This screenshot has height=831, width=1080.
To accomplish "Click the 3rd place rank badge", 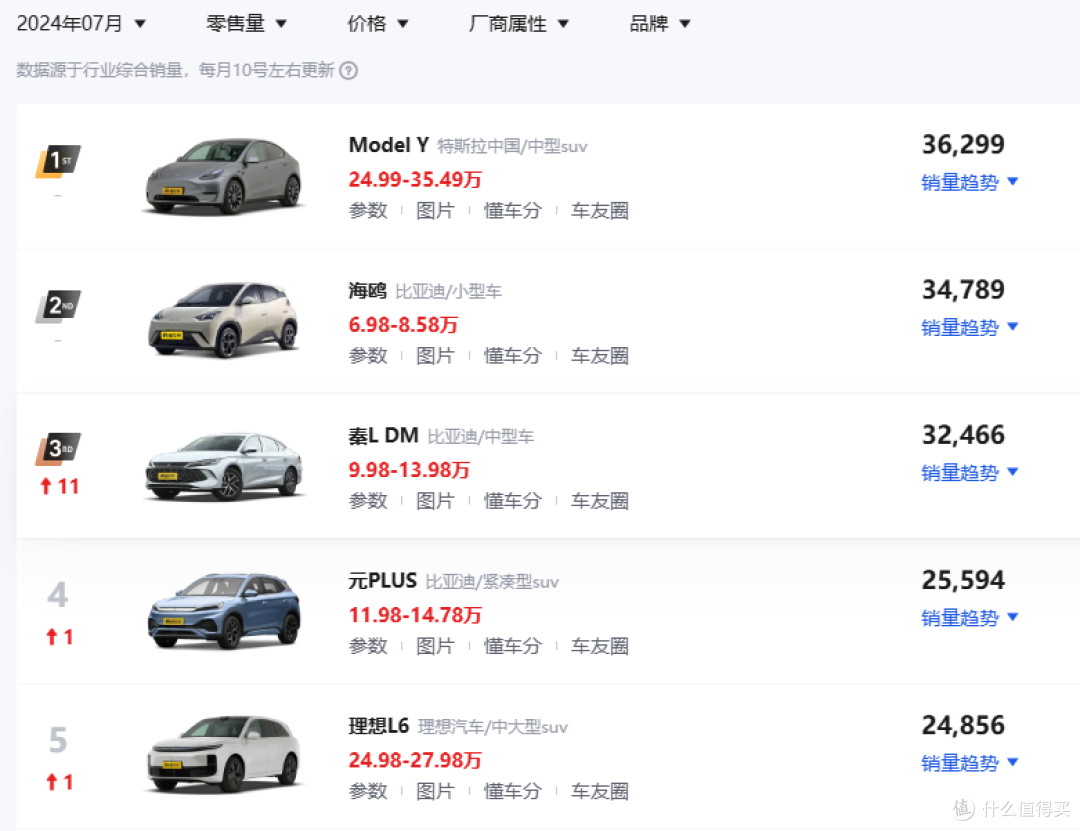I will pyautogui.click(x=59, y=449).
